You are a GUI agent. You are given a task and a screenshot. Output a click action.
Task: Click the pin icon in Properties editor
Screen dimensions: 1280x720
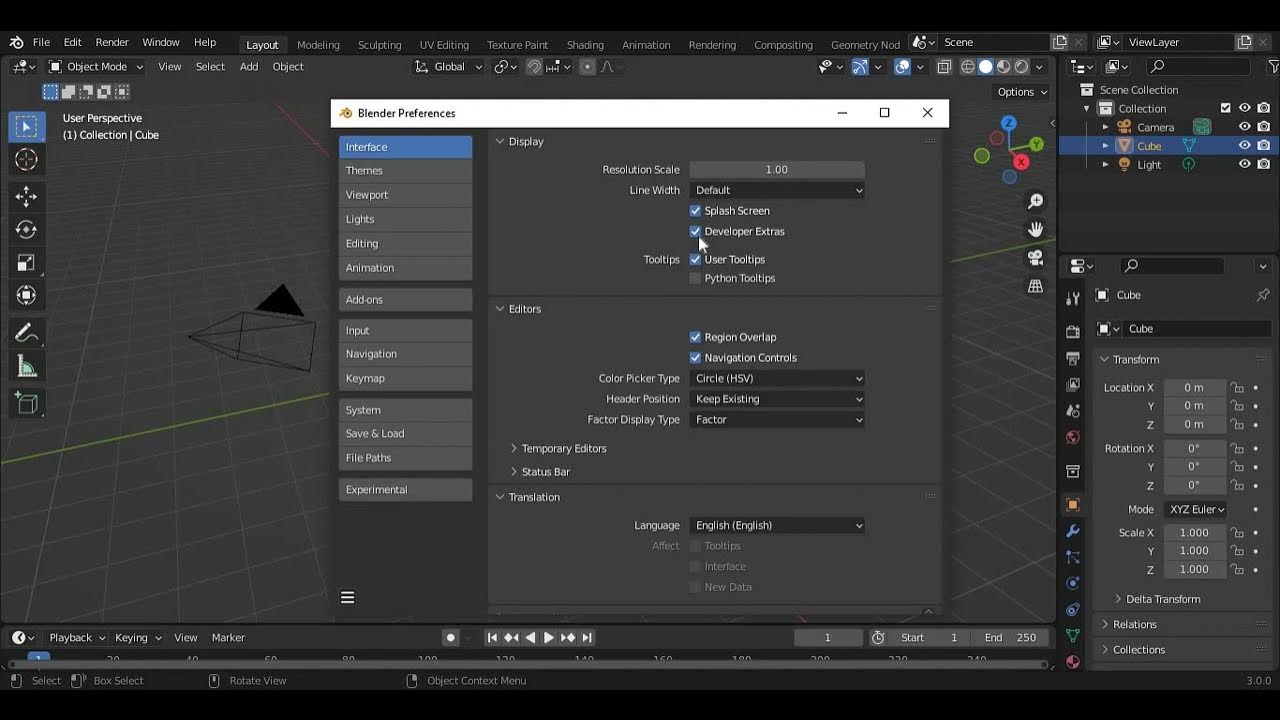point(1263,295)
